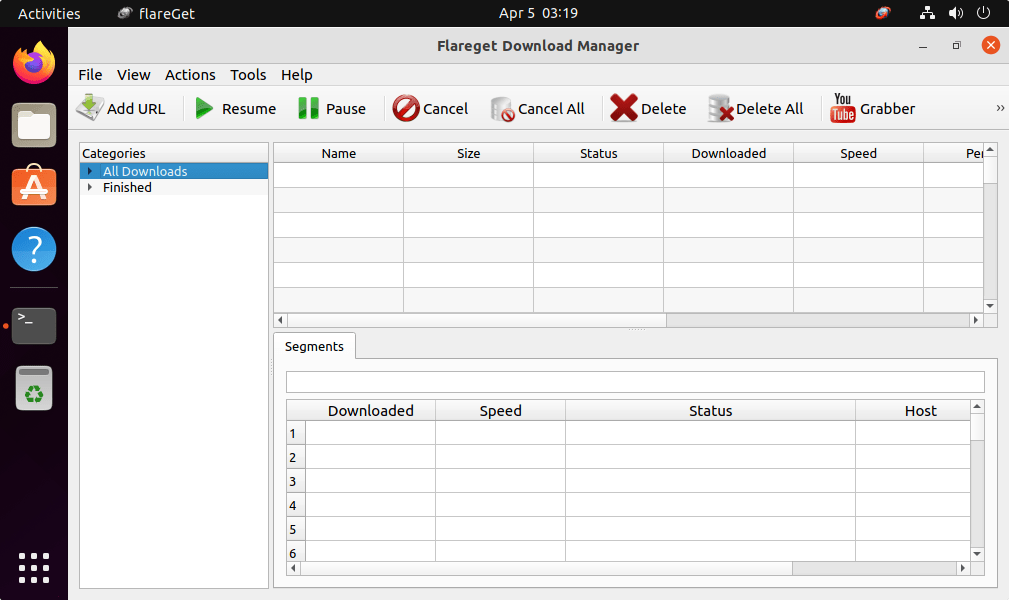
Task: Show hidden toolbar items via chevron
Action: [x=1000, y=108]
